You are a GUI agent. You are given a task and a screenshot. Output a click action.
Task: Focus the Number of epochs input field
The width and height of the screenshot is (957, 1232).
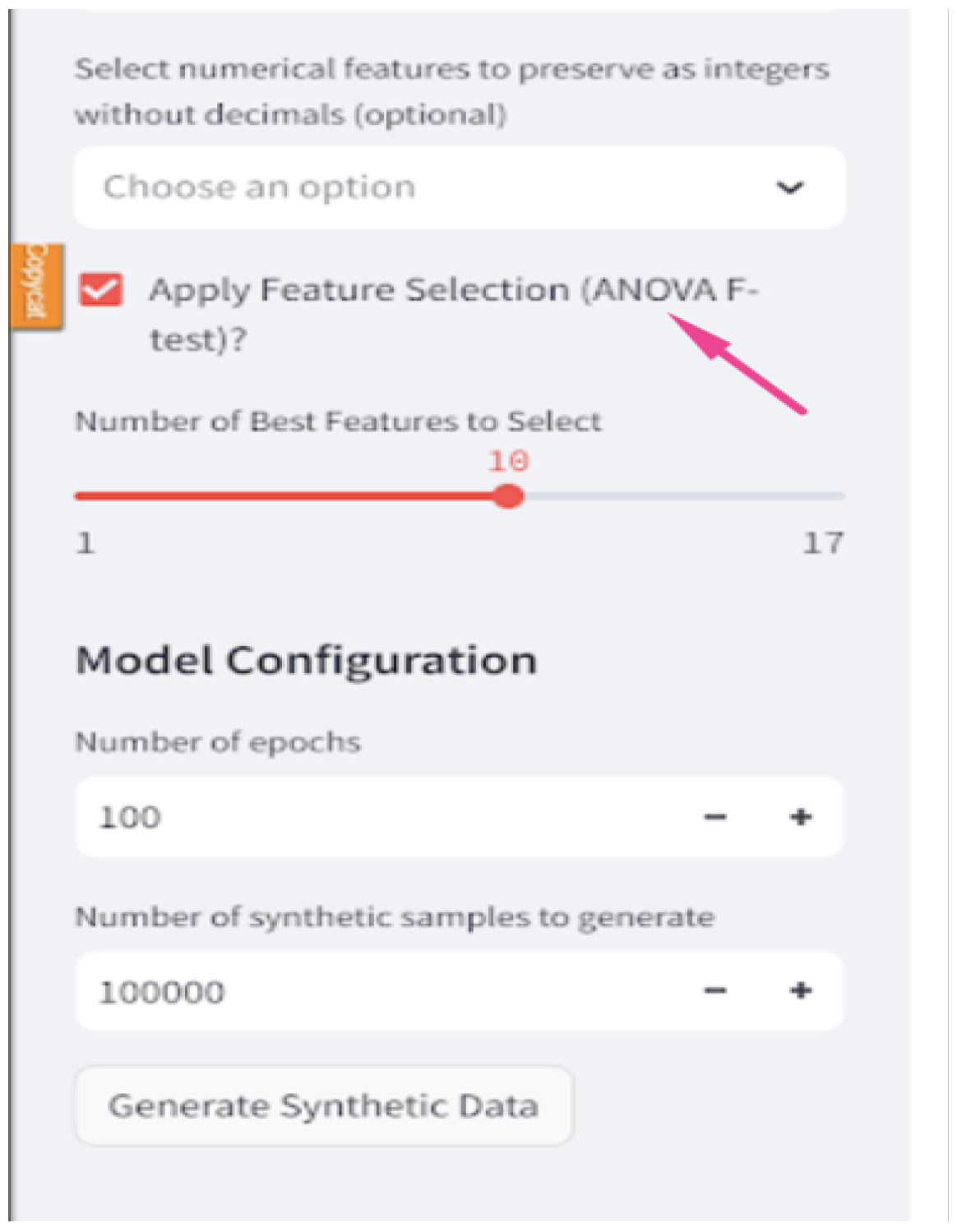[x=370, y=817]
